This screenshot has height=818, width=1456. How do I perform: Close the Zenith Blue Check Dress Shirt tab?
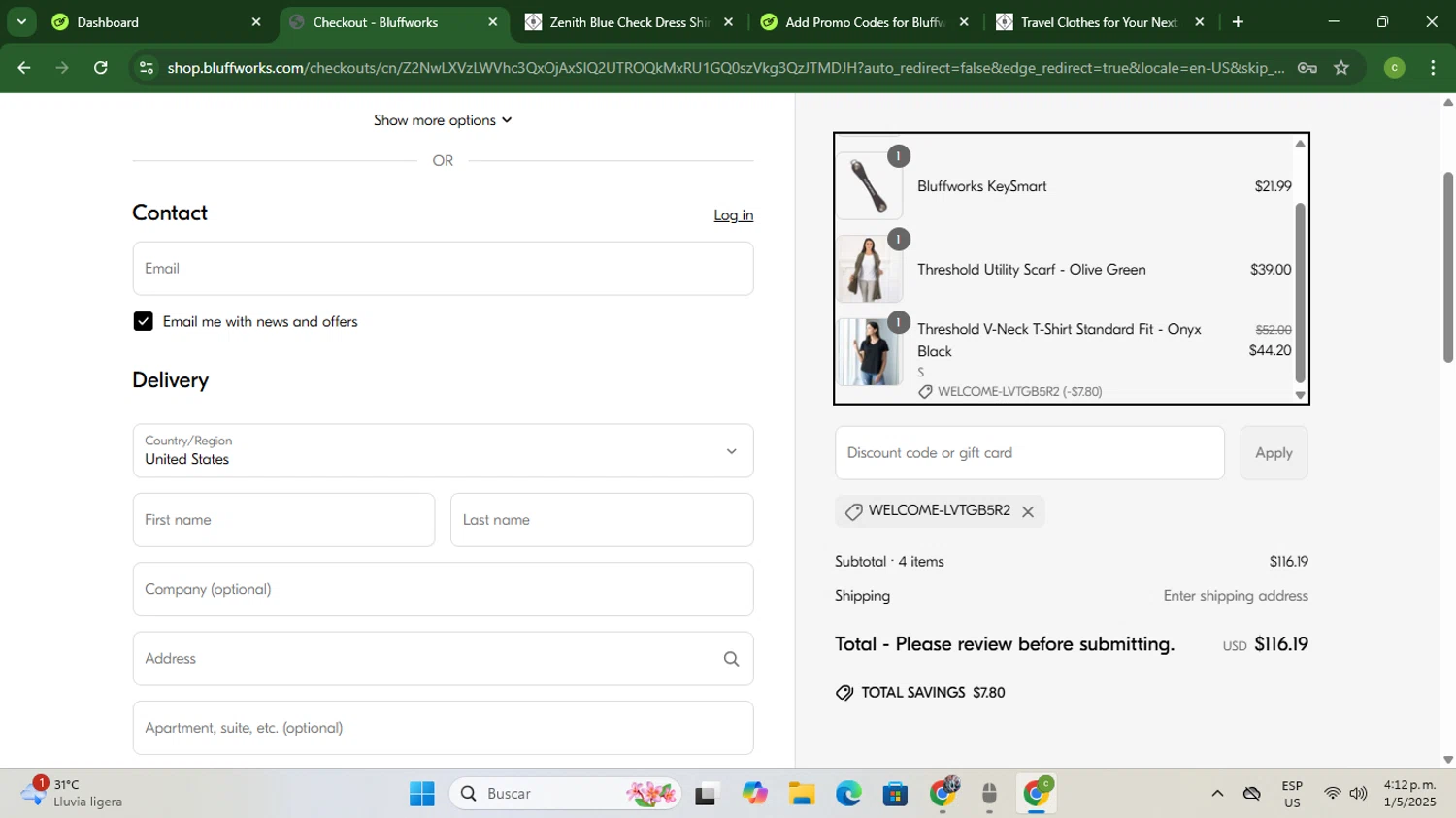pyautogui.click(x=728, y=21)
